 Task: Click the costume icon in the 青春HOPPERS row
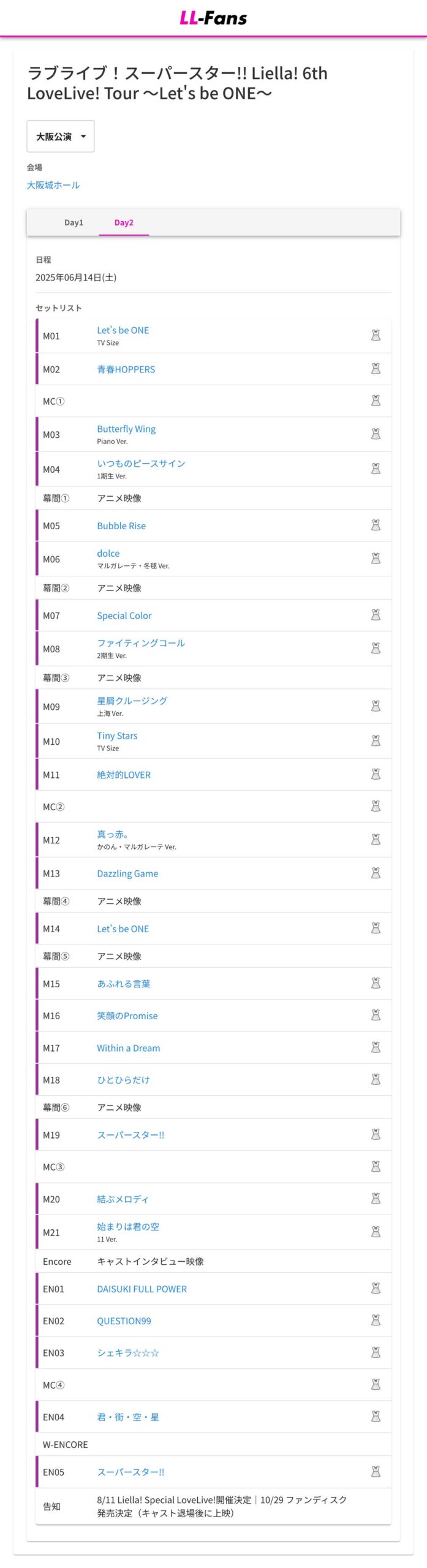tap(376, 369)
